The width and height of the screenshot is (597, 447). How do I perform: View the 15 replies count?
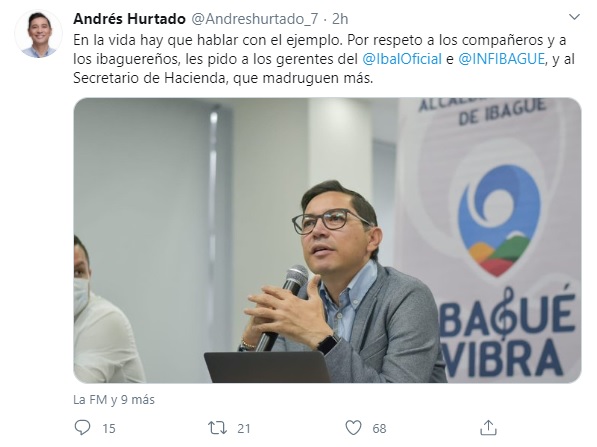(109, 428)
